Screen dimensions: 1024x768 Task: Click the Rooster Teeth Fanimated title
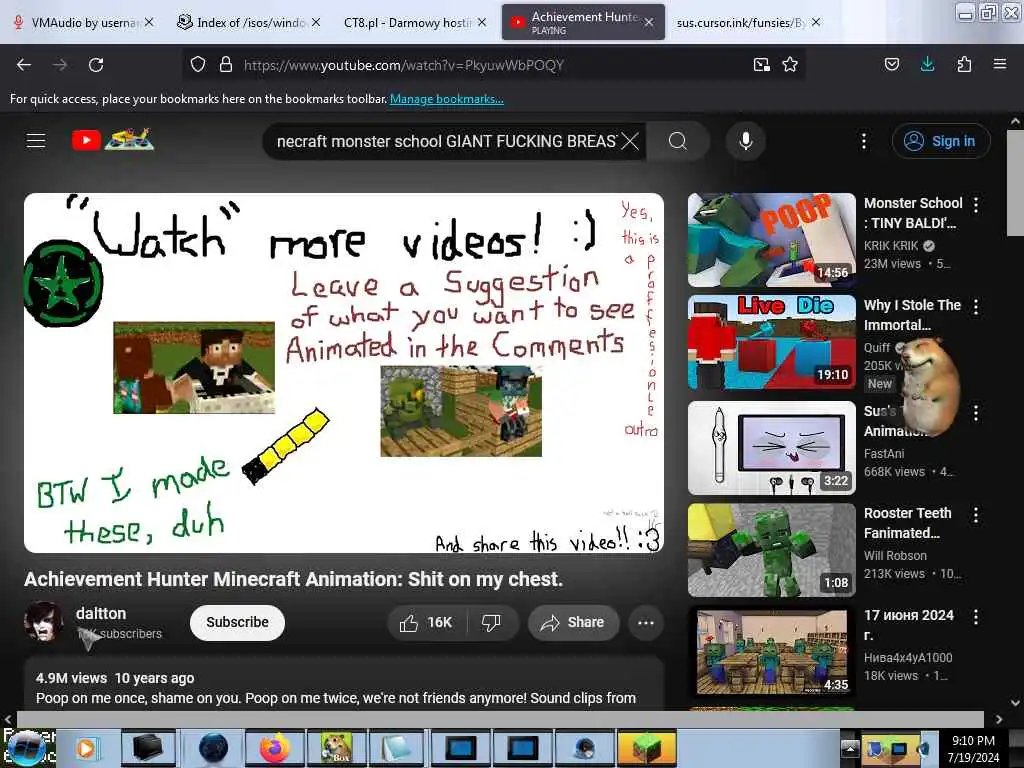coord(908,523)
